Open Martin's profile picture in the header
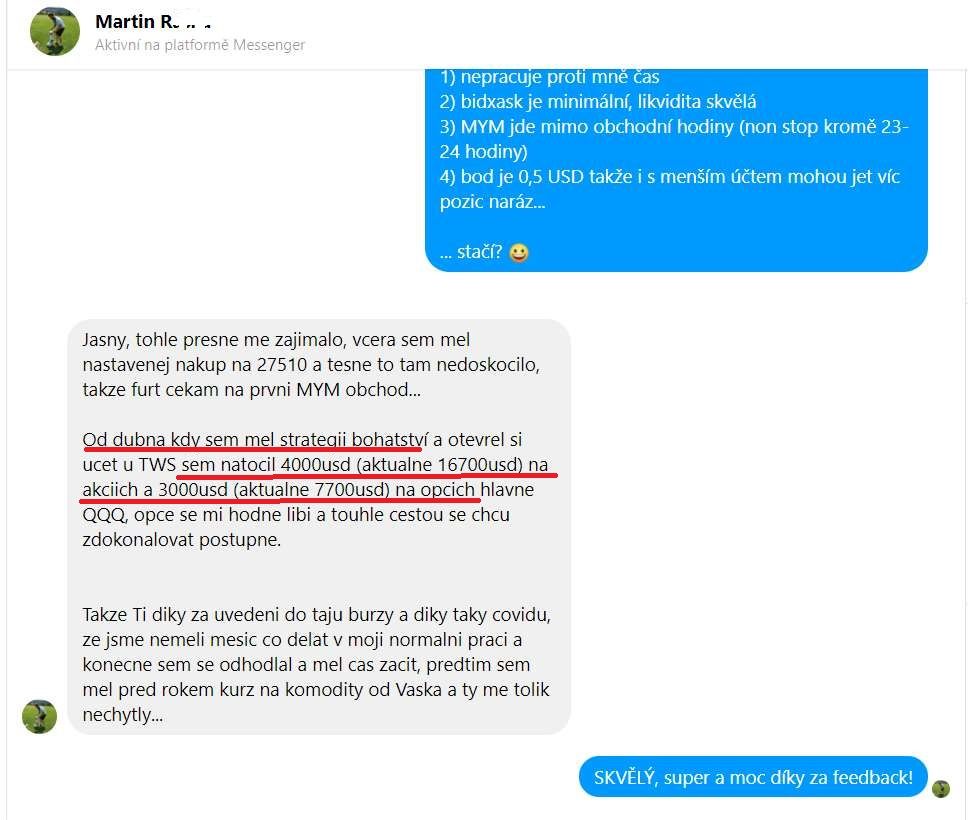The image size is (968, 820). click(x=55, y=31)
